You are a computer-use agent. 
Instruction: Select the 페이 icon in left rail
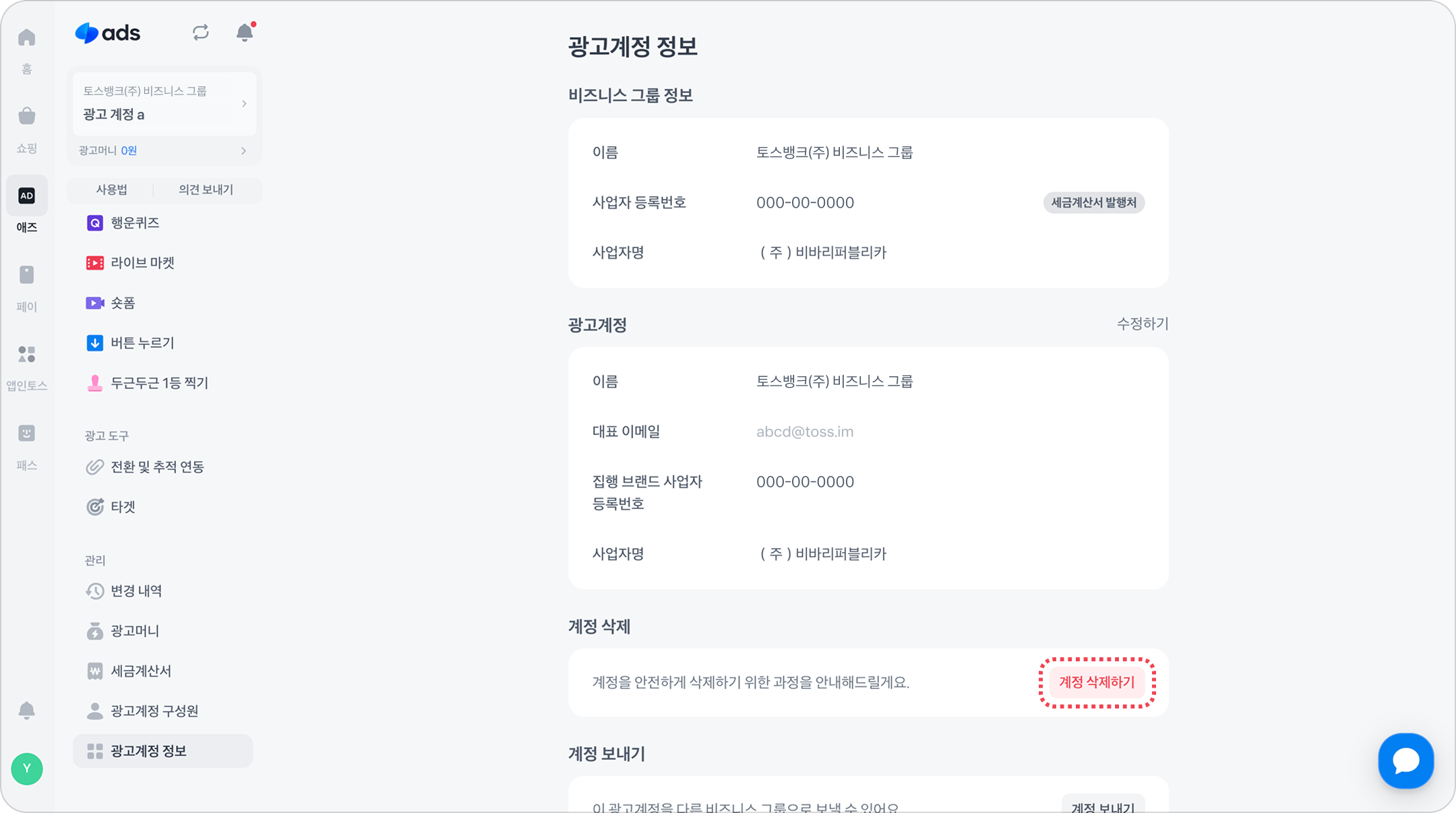(27, 275)
